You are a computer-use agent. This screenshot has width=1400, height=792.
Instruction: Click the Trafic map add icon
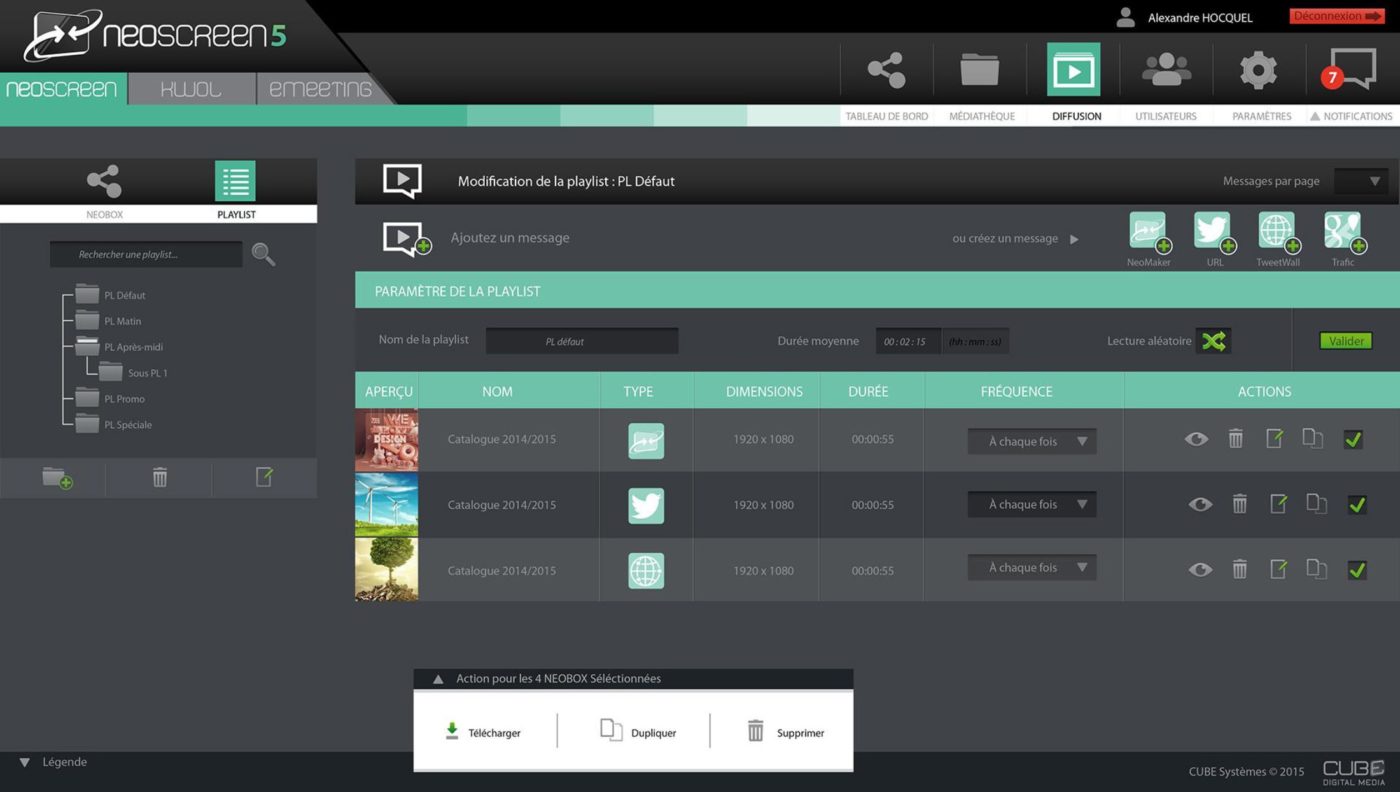click(x=1342, y=232)
